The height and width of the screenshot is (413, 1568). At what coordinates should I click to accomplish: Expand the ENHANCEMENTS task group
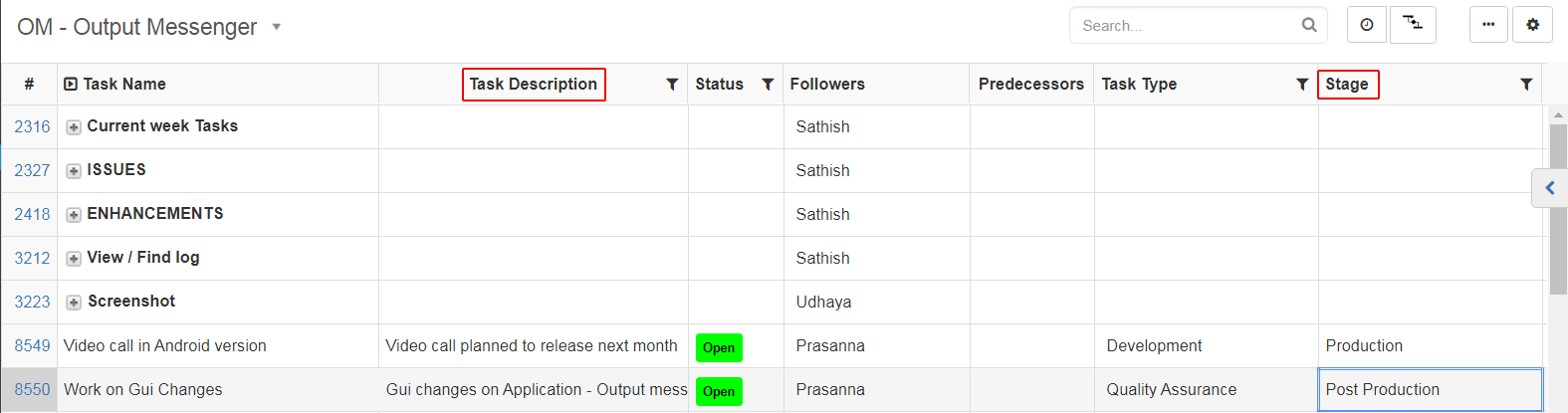click(x=74, y=215)
